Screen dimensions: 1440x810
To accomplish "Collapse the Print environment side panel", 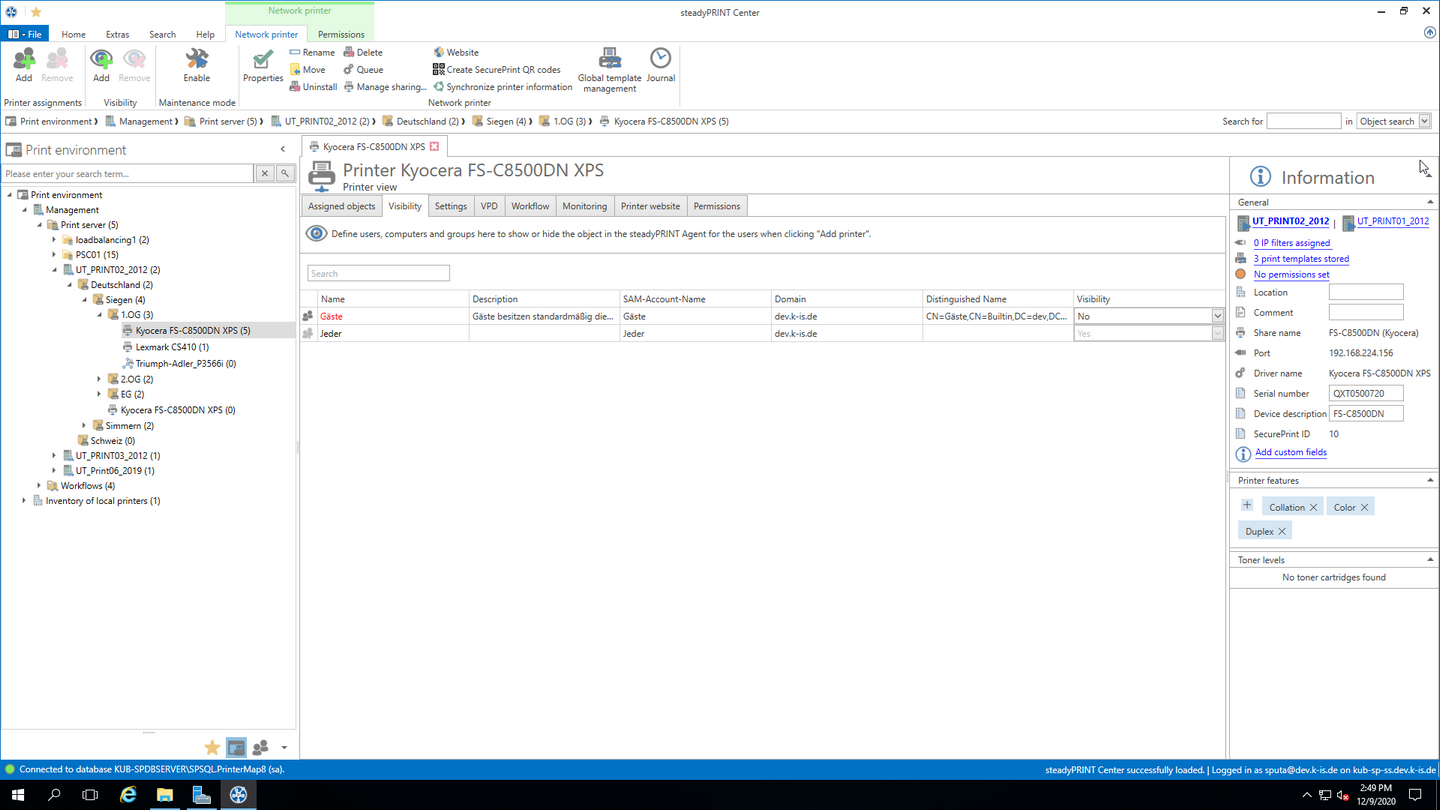I will [283, 150].
